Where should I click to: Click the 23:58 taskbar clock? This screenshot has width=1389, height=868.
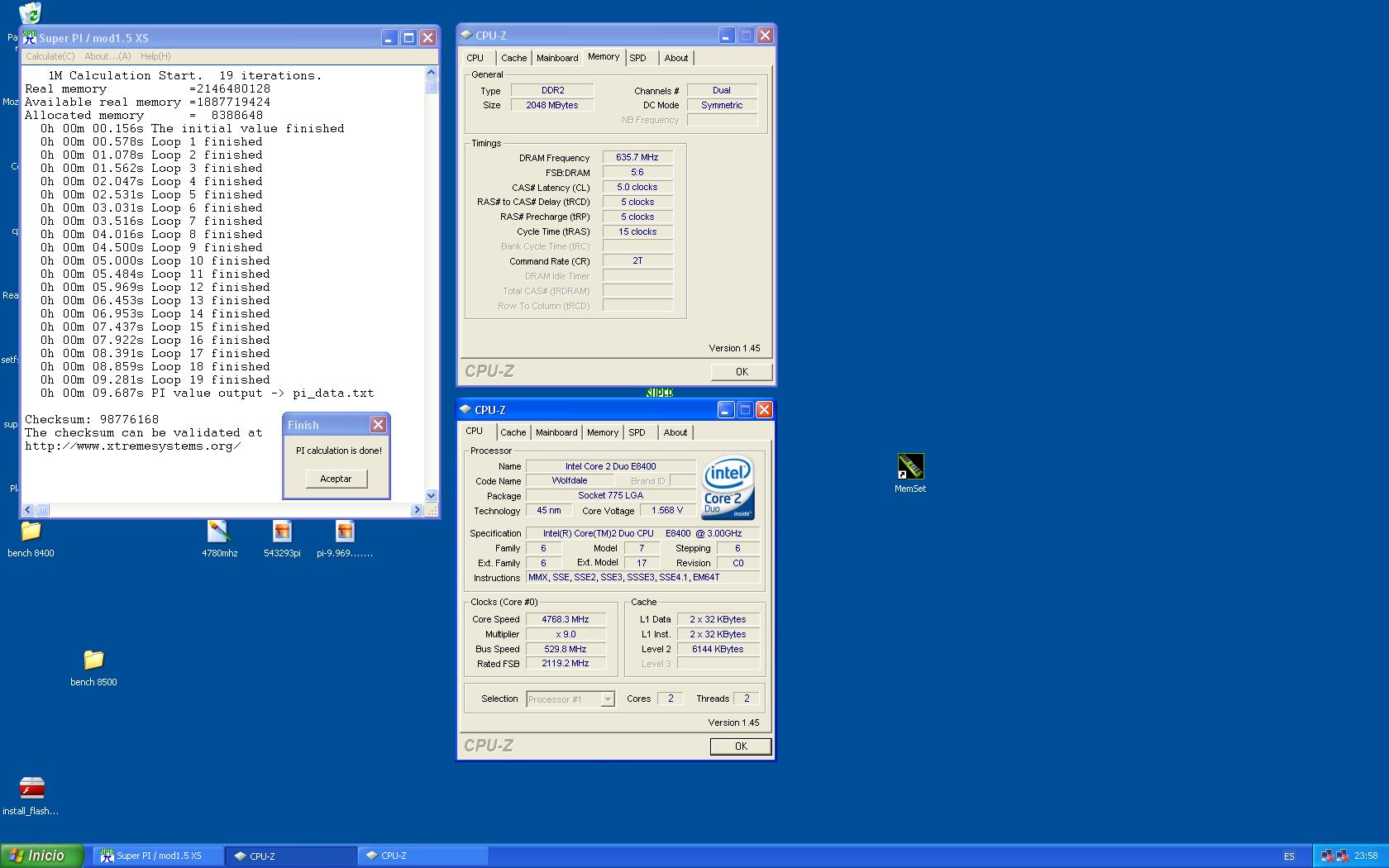click(x=1366, y=856)
